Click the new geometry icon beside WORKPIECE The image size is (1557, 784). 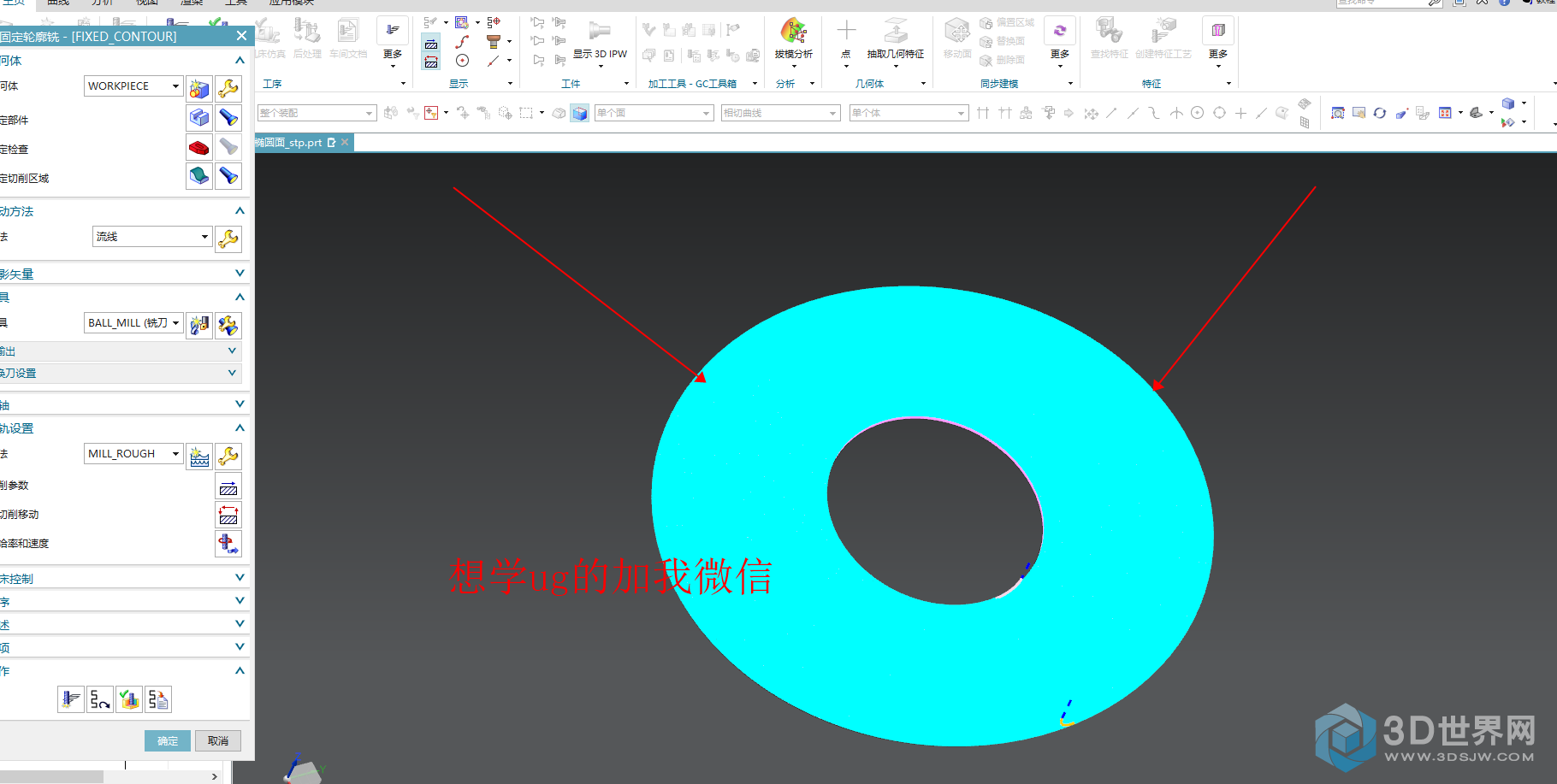pos(199,89)
